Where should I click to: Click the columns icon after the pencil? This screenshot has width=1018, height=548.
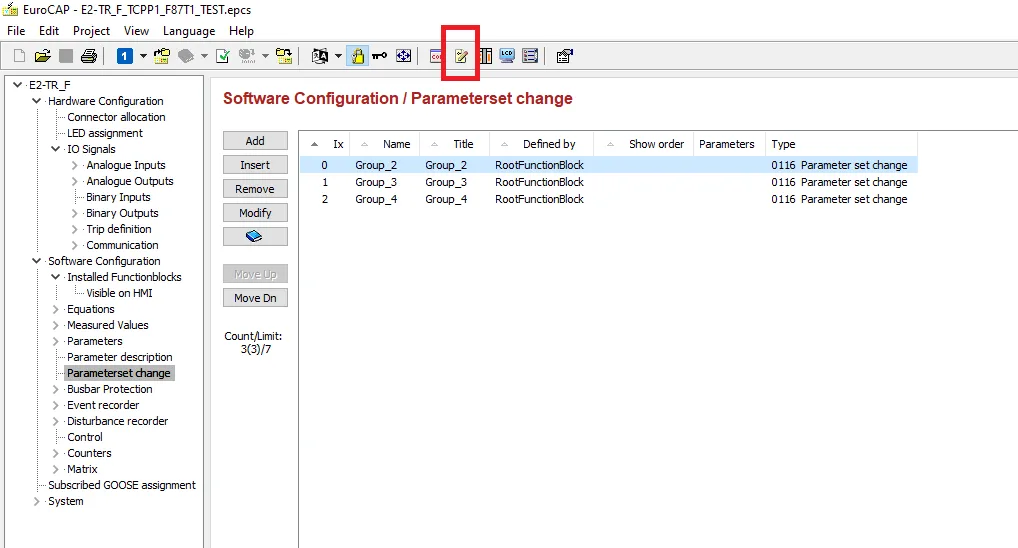click(486, 56)
